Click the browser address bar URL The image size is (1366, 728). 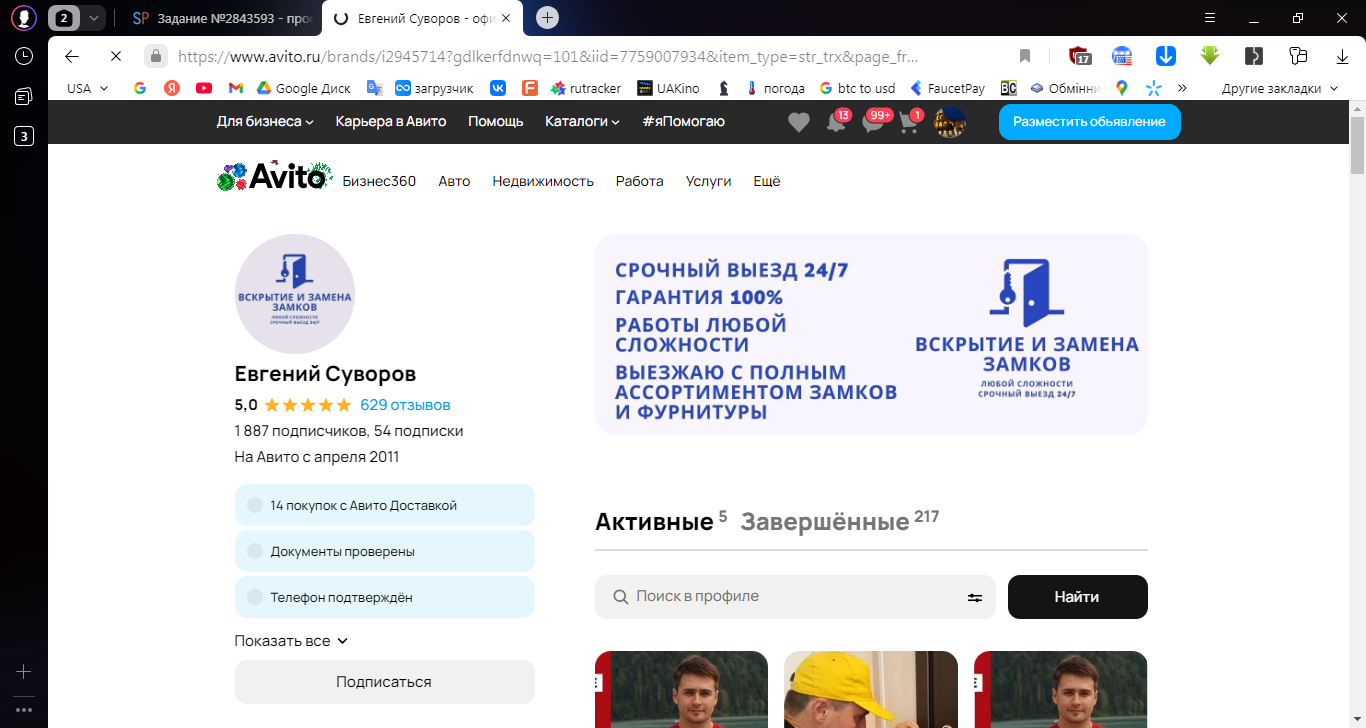point(548,56)
